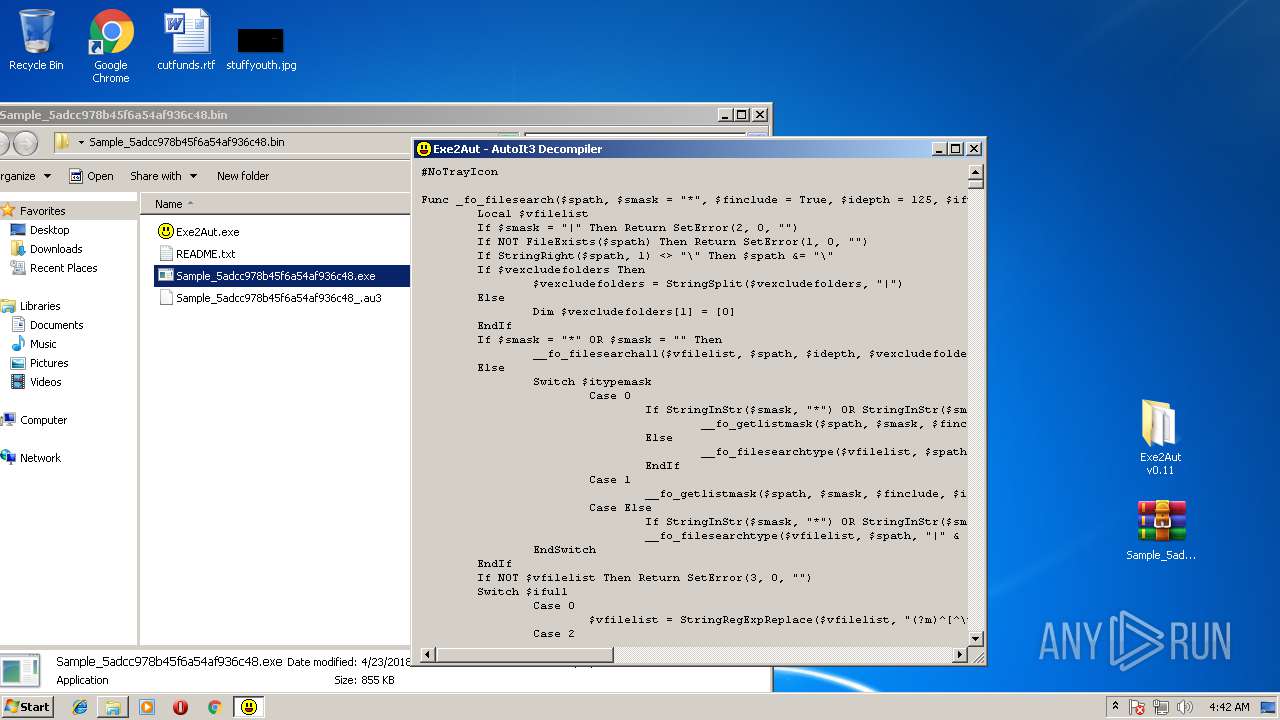Screen dimensions: 1280x720
Task: Click the Exe2Aut smiley title bar icon
Action: 424,149
